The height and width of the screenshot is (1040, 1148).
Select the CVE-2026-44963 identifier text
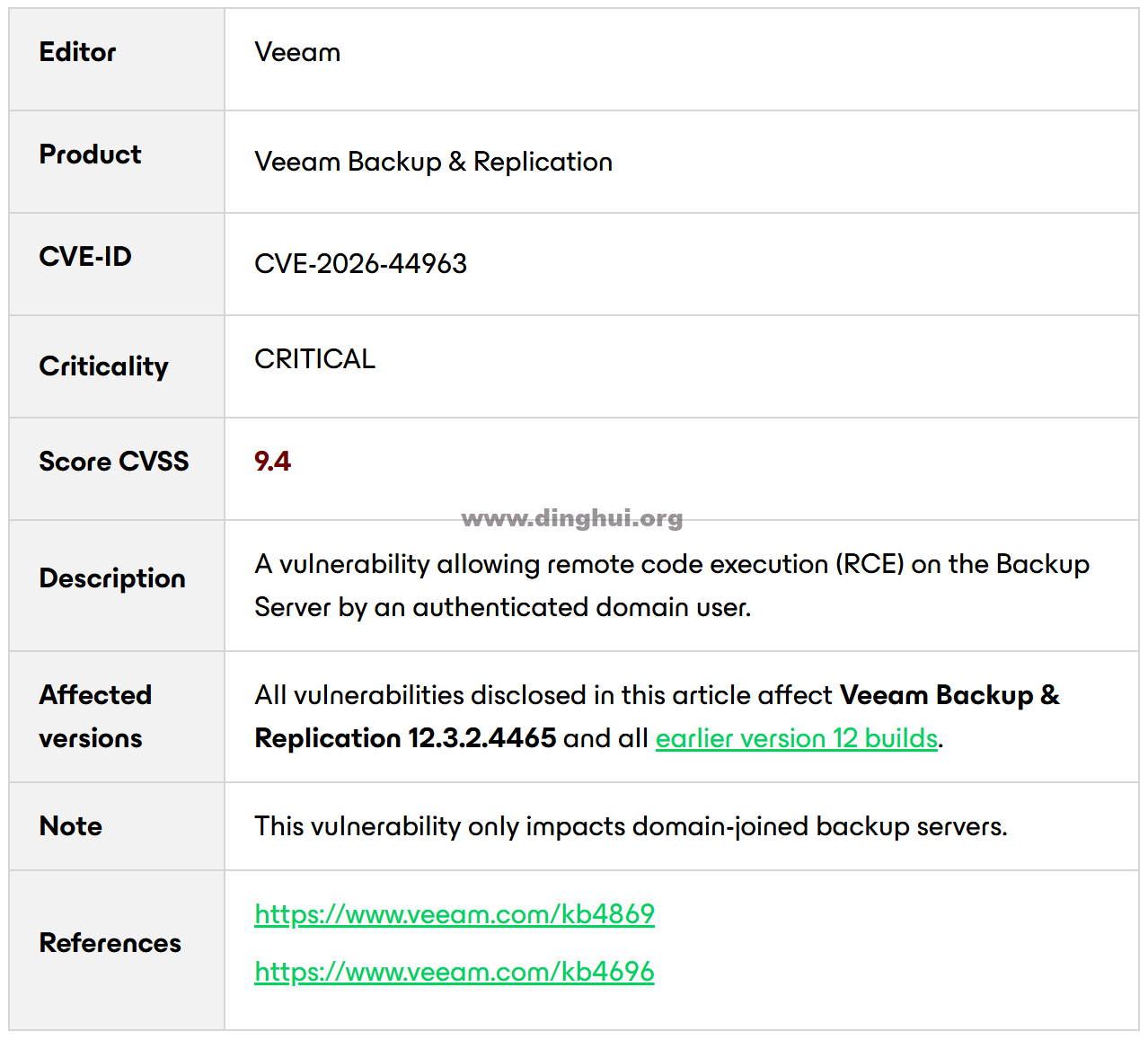tap(361, 264)
